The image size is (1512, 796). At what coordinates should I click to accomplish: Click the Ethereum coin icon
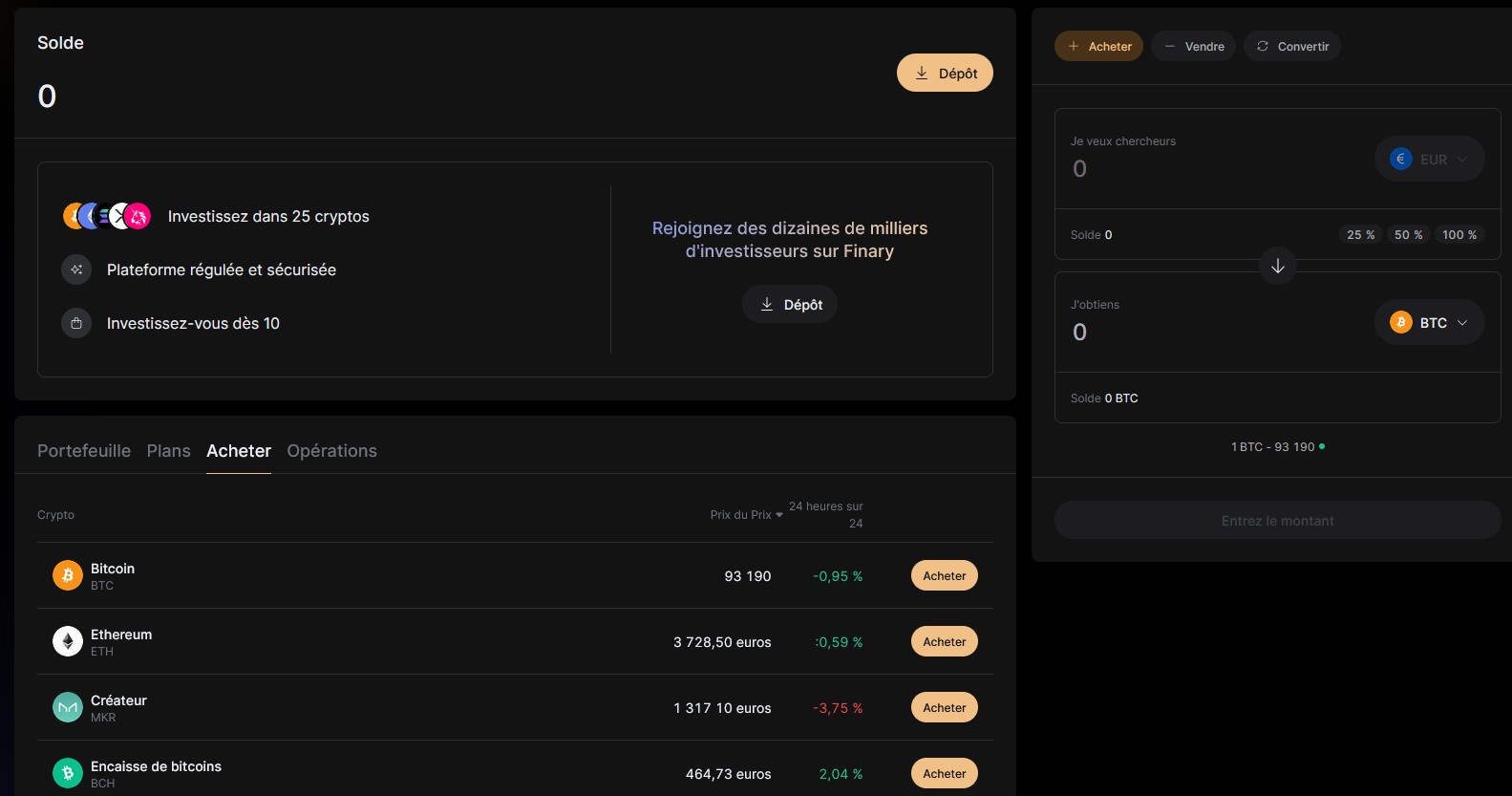tap(68, 641)
